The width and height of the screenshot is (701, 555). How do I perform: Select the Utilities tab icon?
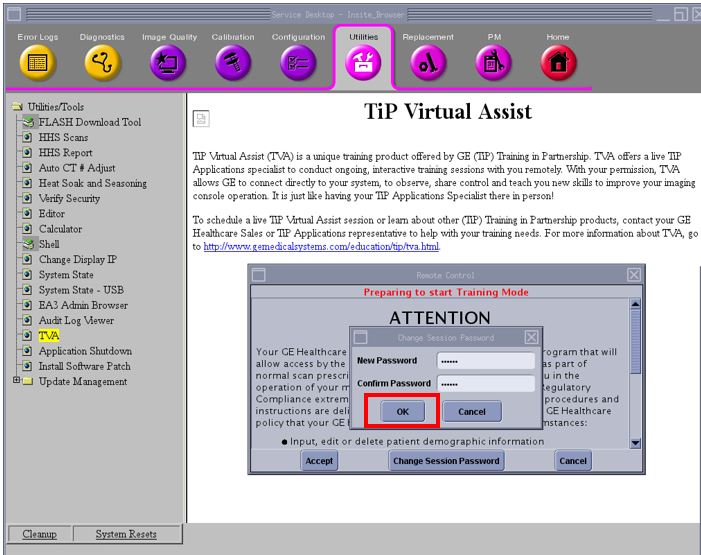pos(363,64)
